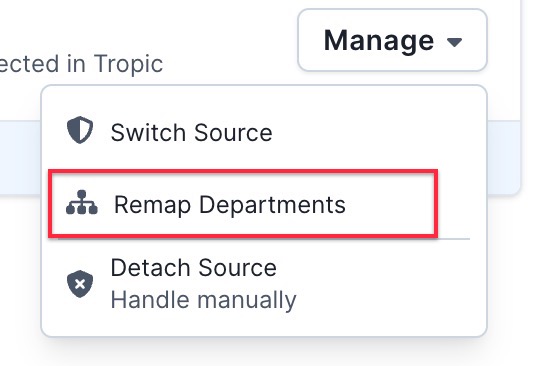Click the Switch Source text label
The width and height of the screenshot is (546, 366).
[x=191, y=133]
